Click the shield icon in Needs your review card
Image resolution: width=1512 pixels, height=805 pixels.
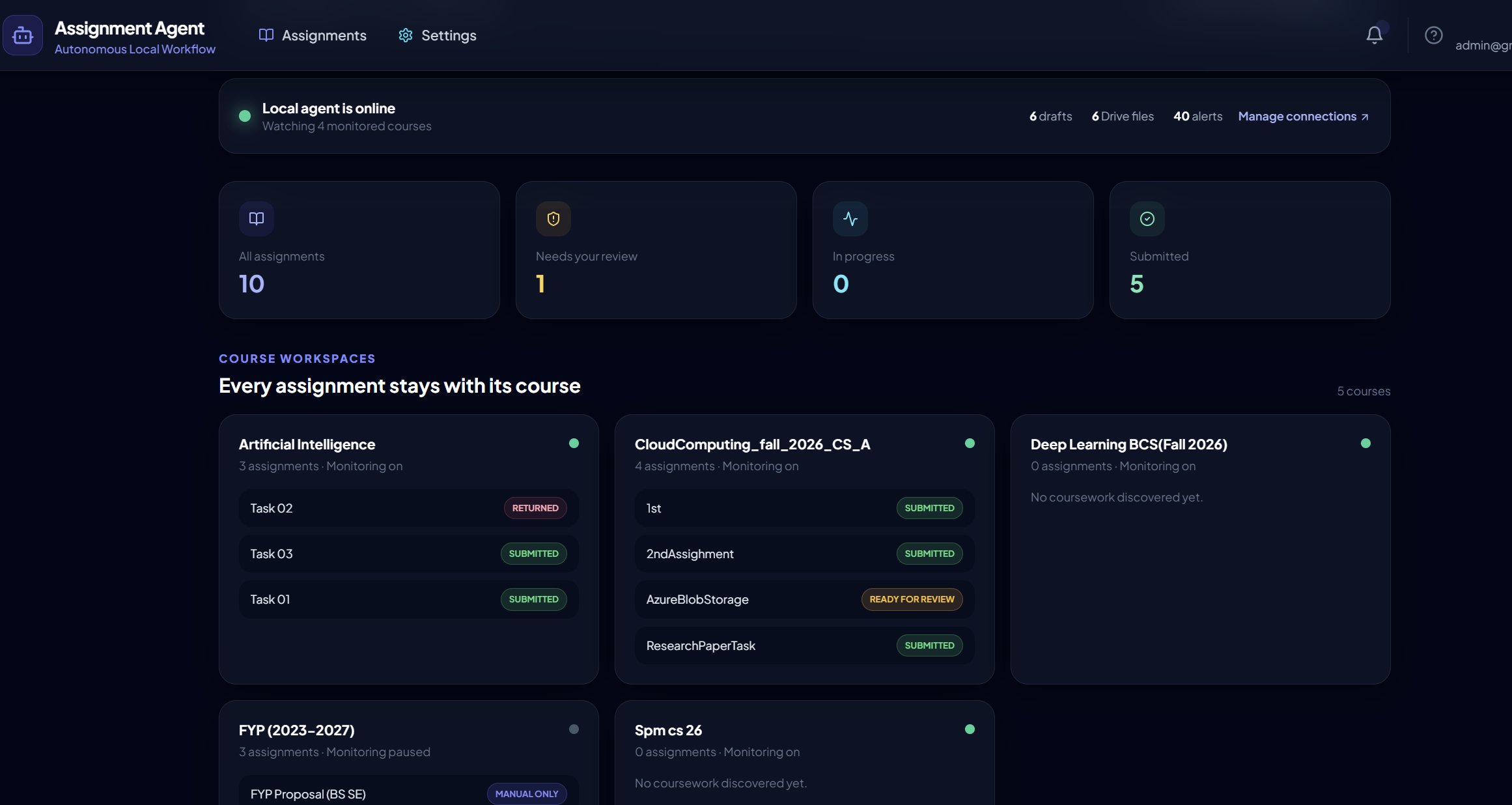click(x=553, y=219)
